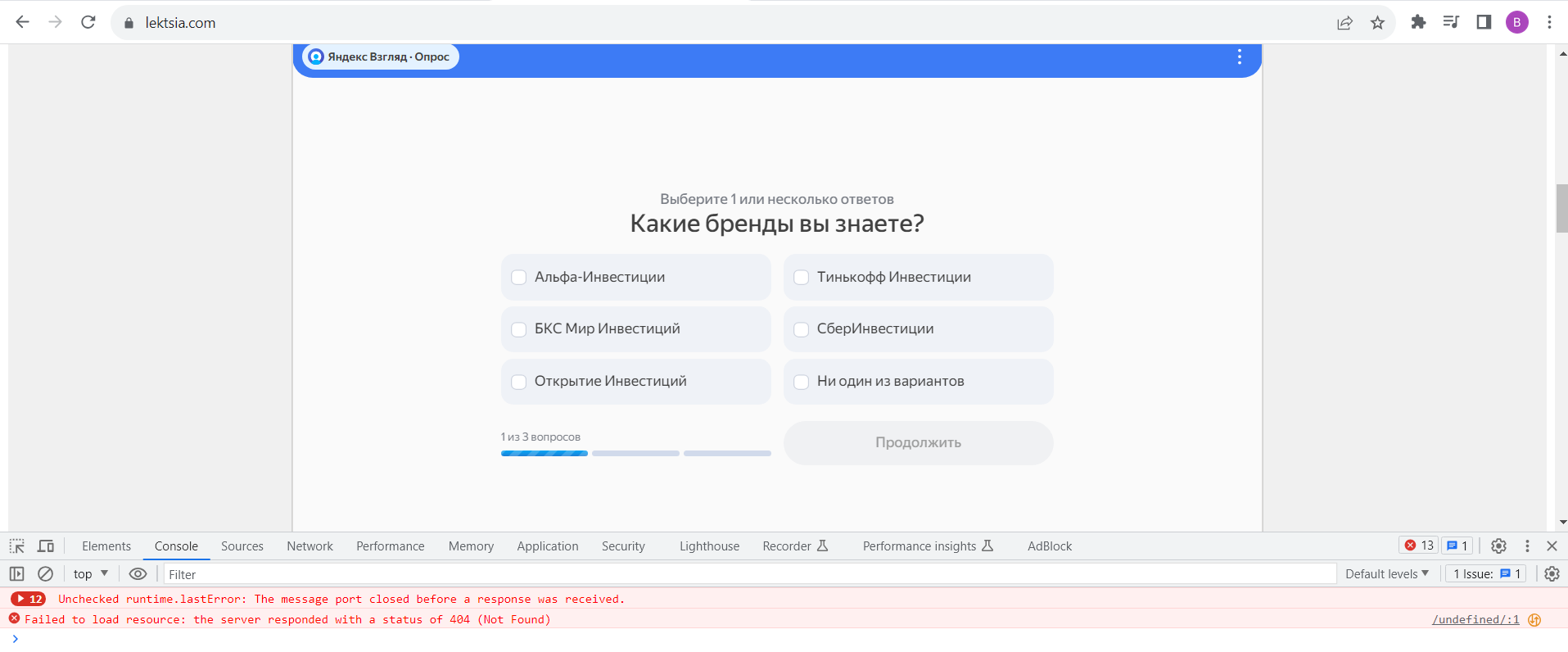Open the /undefined/:1 source link
This screenshot has width=1568, height=652.
1475,620
